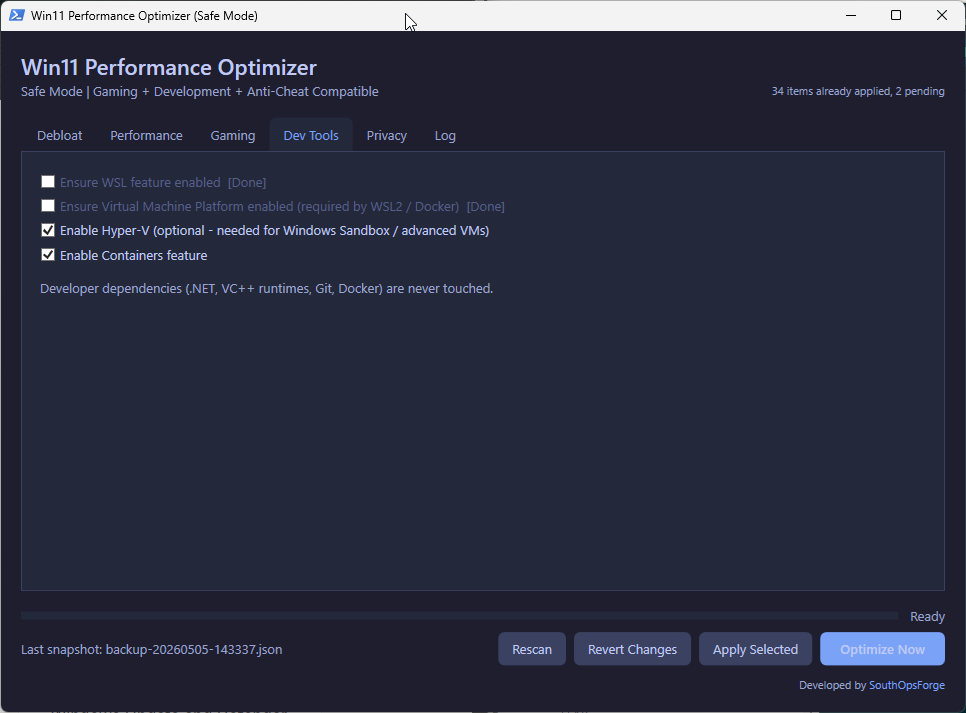Click Apply Selected button
Viewport: 966px width, 713px height.
point(755,649)
